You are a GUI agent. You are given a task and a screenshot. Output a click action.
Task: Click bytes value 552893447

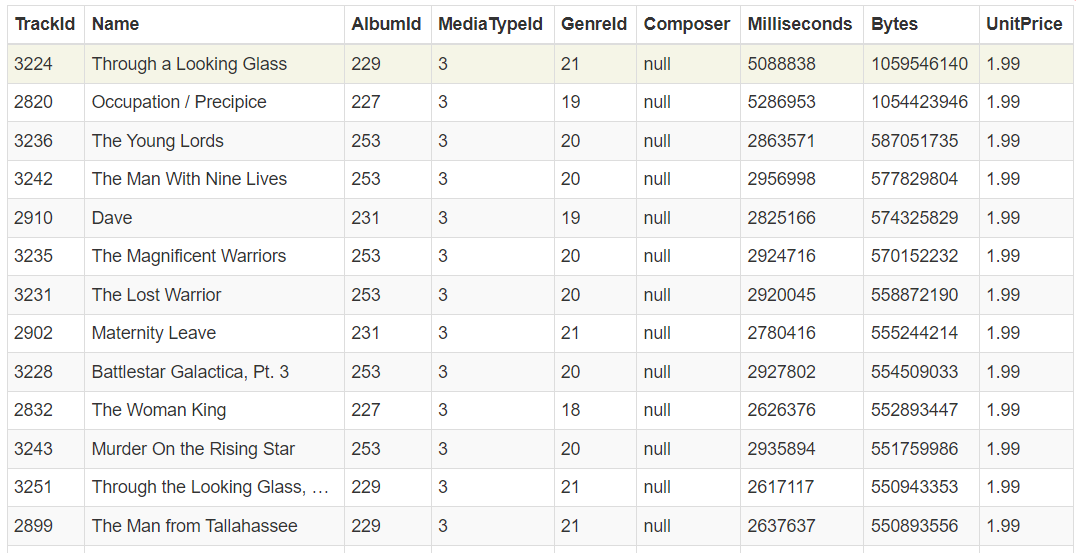(914, 410)
